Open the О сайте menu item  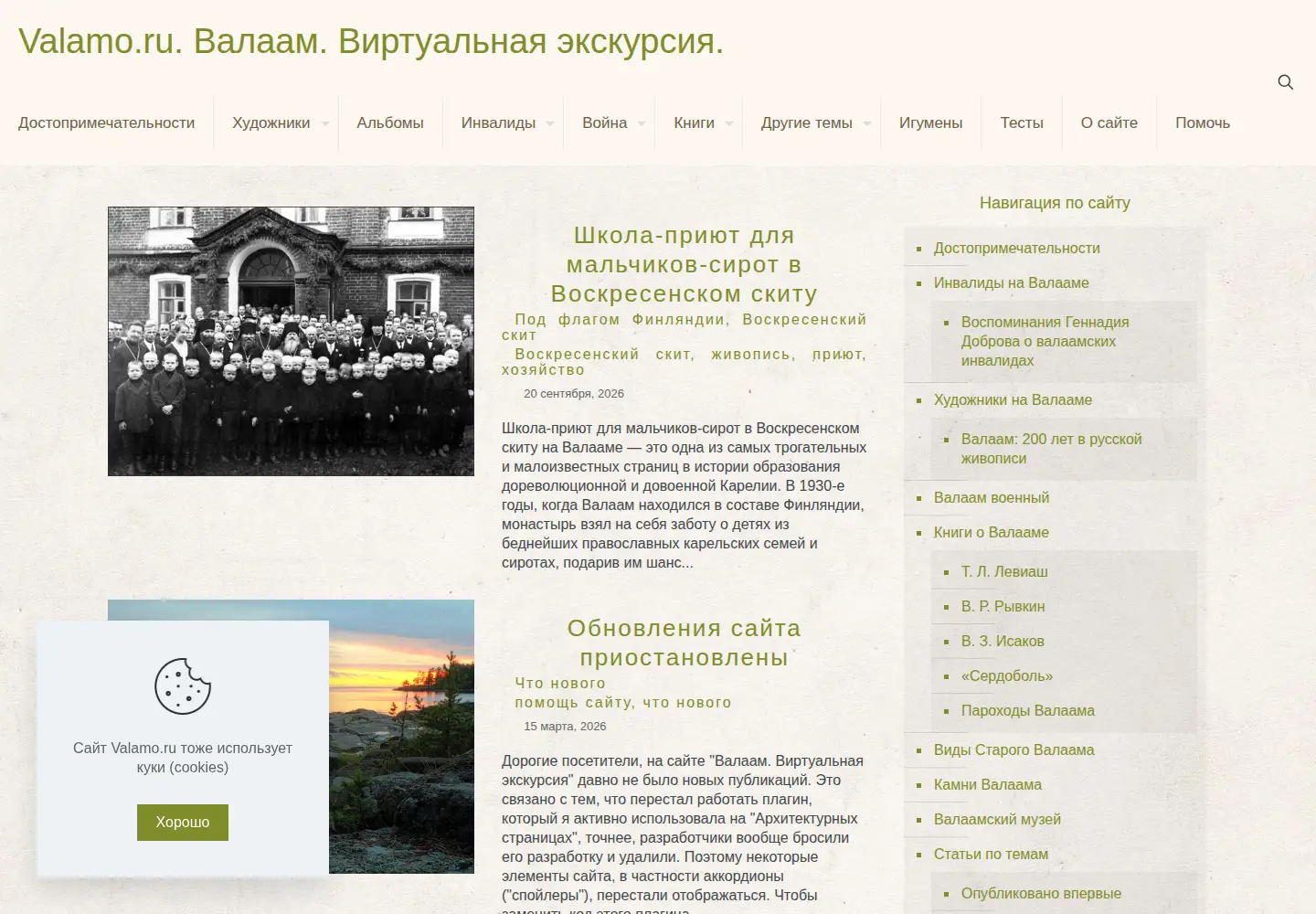point(1109,122)
